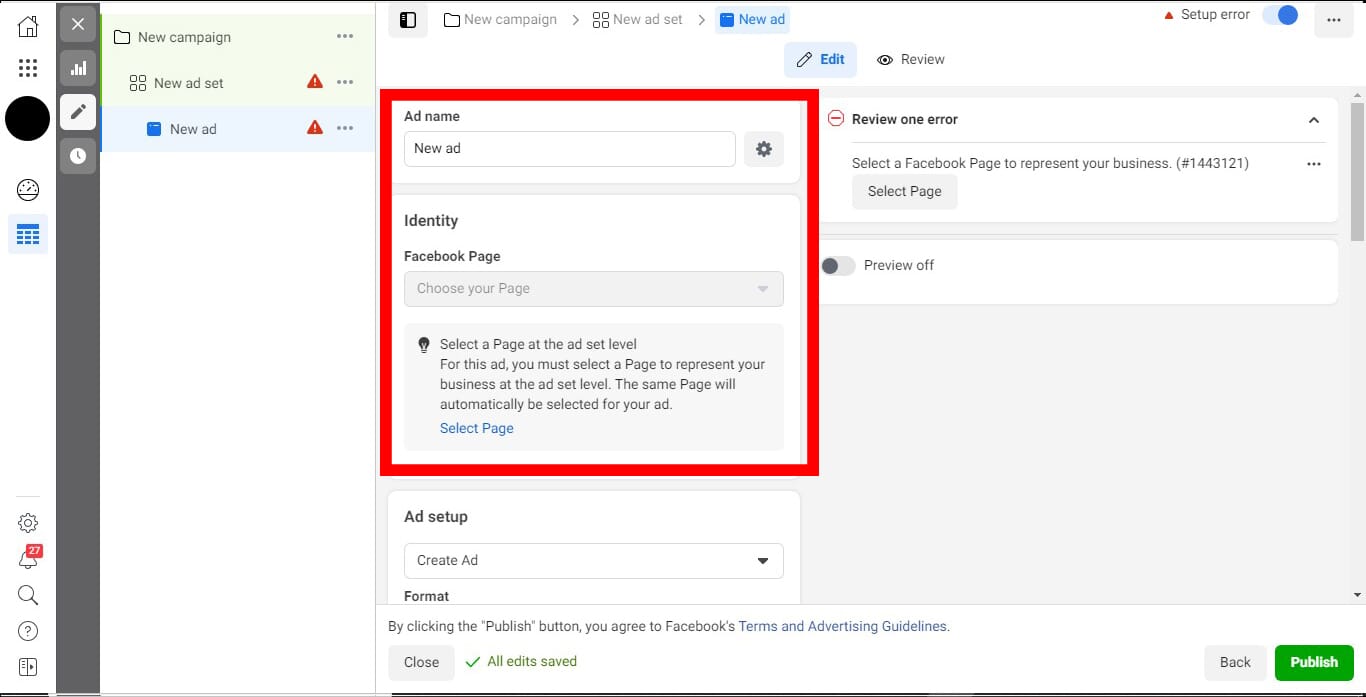The height and width of the screenshot is (697, 1366).
Task: Open the home icon in left rail
Action: pos(28,27)
